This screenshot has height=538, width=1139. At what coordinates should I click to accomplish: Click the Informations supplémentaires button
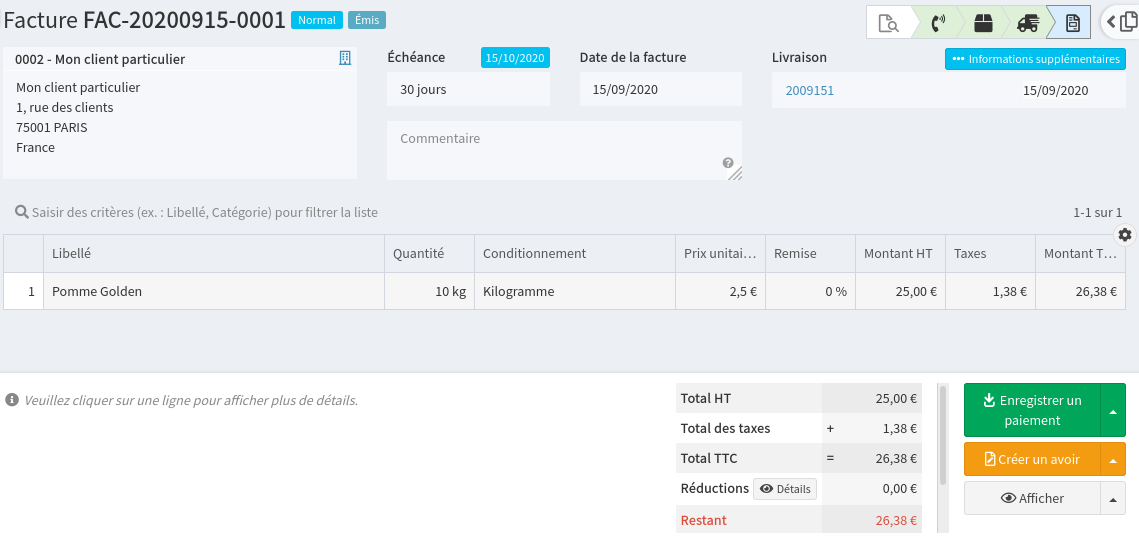(1035, 59)
